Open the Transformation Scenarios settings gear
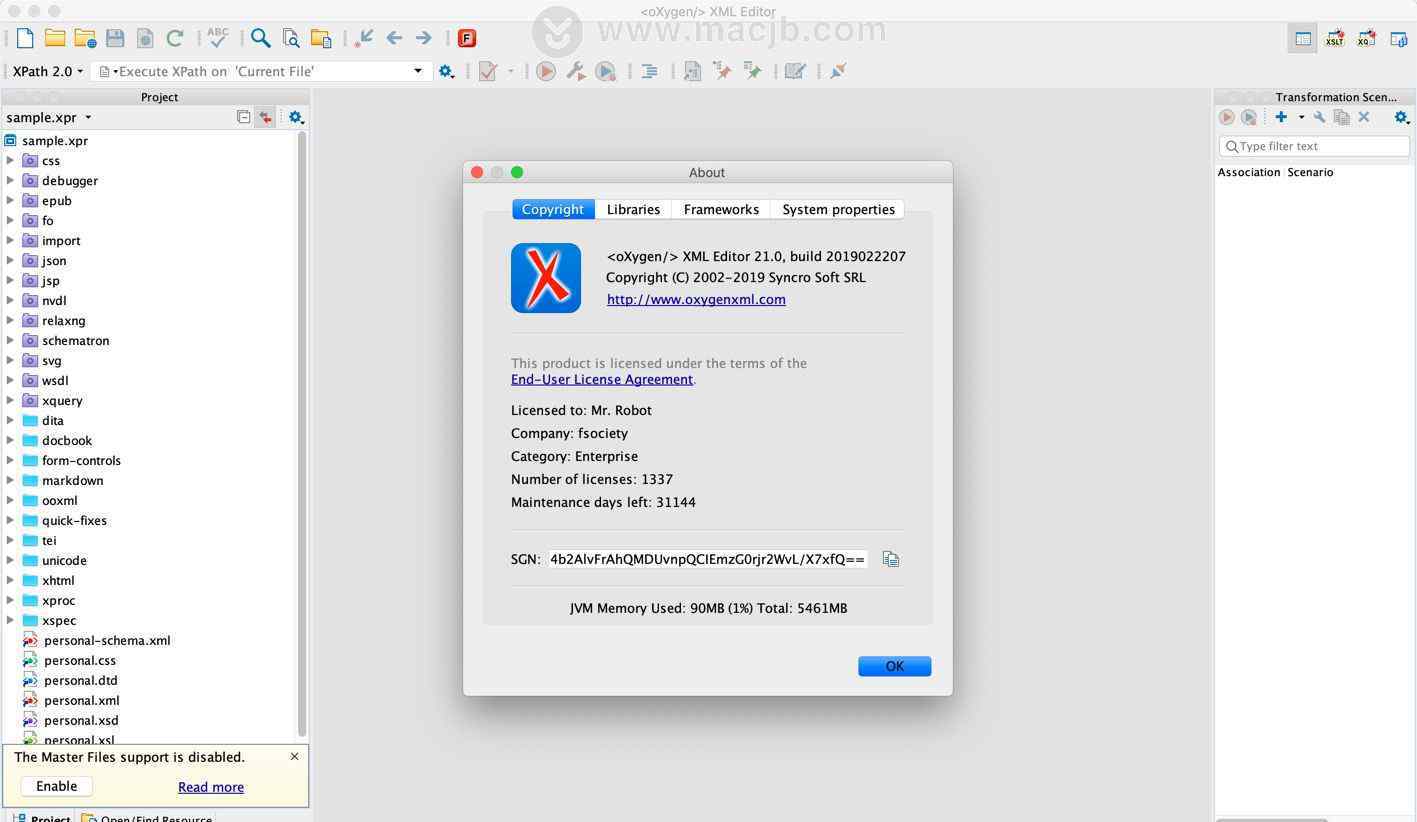Screen dimensions: 1417x822 [x=1401, y=117]
